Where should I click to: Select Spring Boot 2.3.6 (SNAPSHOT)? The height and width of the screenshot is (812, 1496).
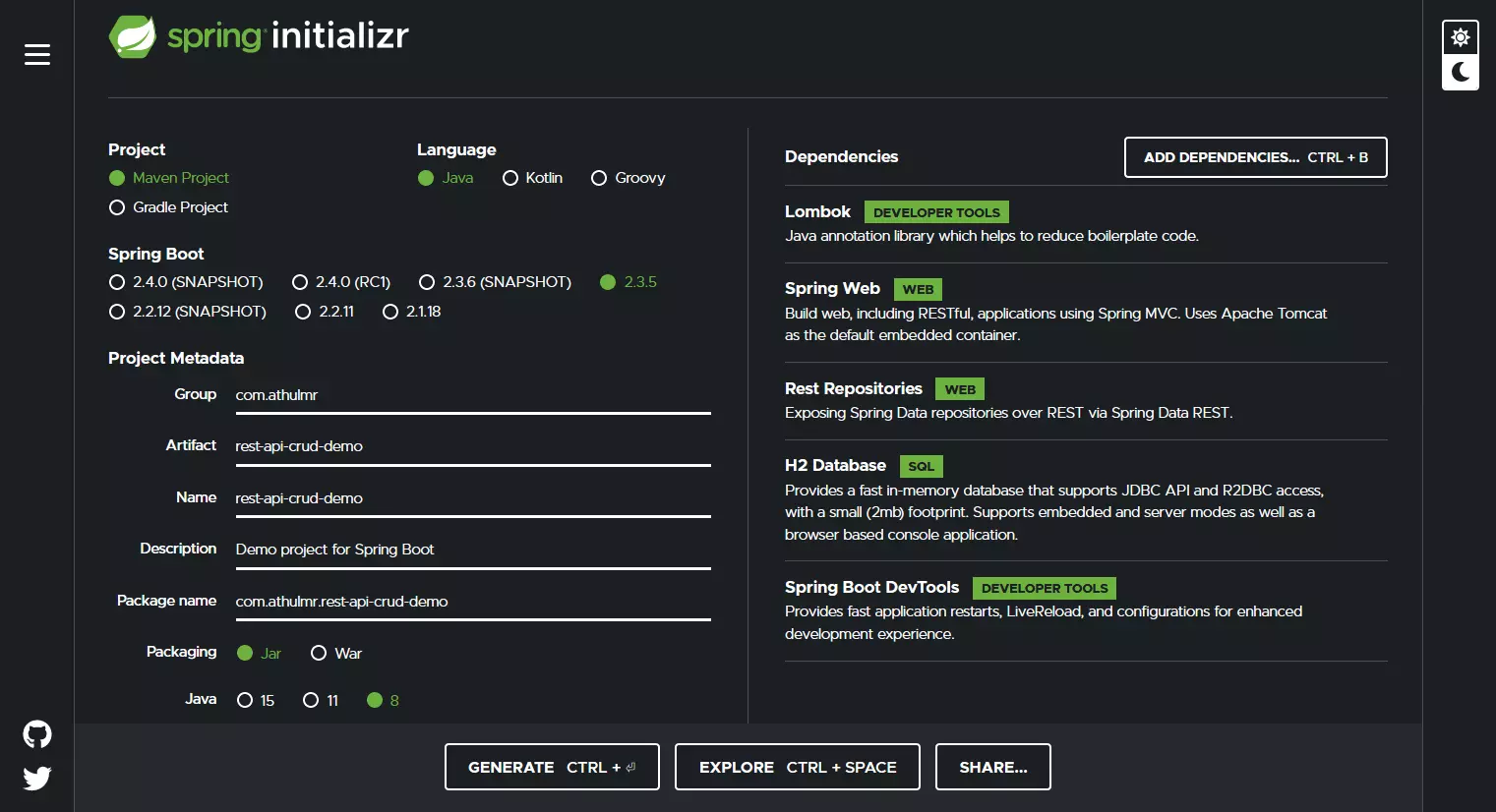495,282
